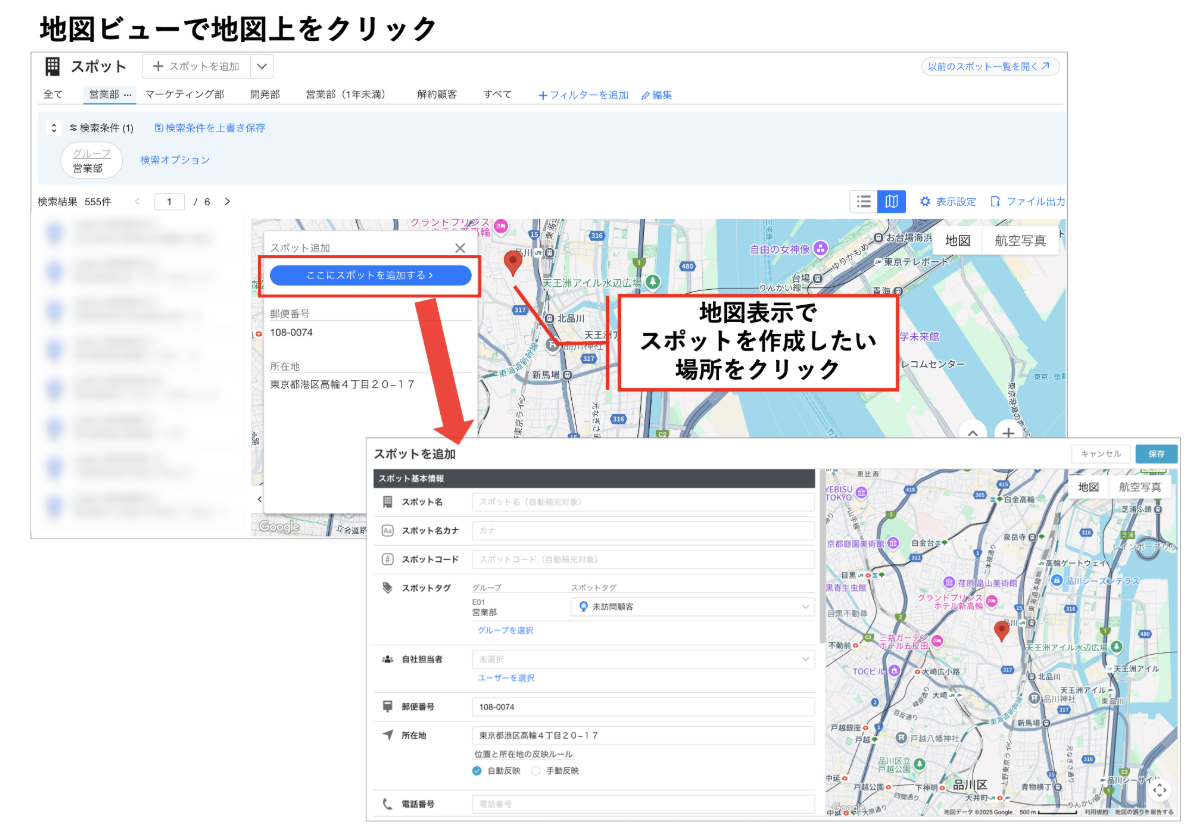
Task: Click 電話番号 input field
Action: pyautogui.click(x=643, y=804)
